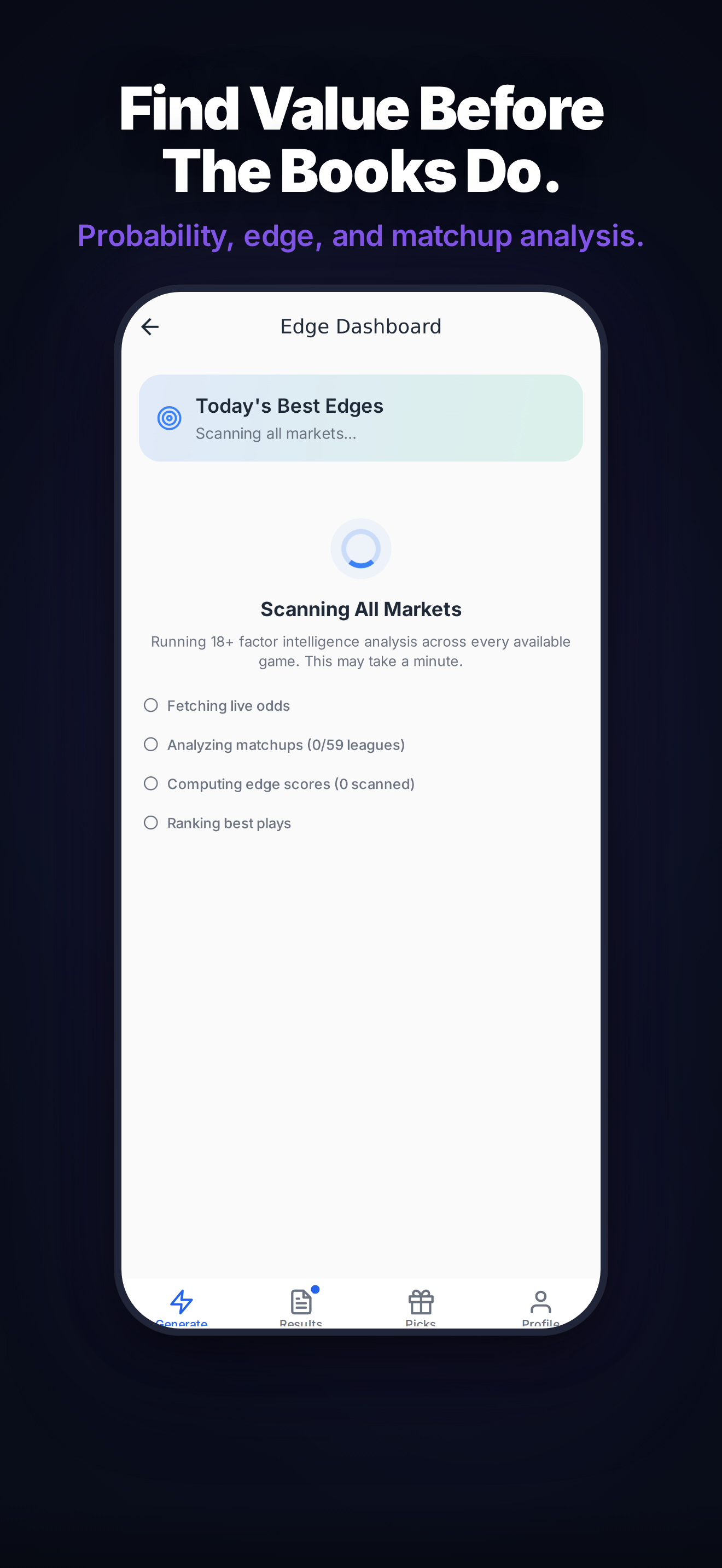Select the Fetching live odds circle
Image resolution: width=722 pixels, height=1568 pixels.
tap(151, 705)
